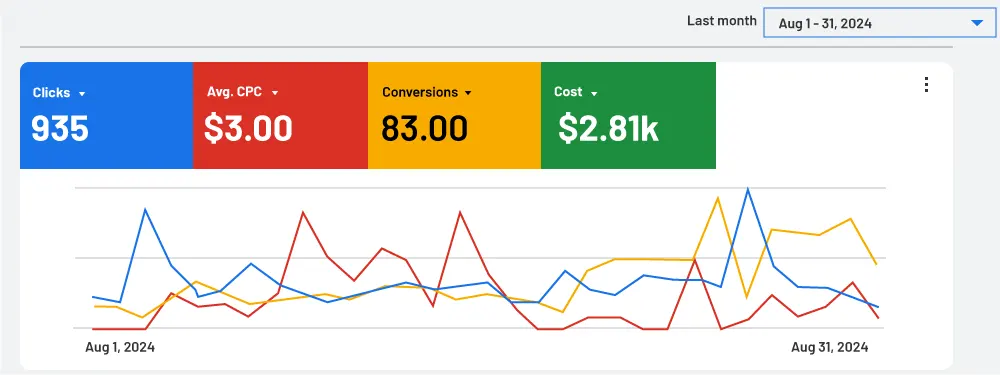Click the highest blue Clicks line peak
This screenshot has height=375, width=1000.
747,189
